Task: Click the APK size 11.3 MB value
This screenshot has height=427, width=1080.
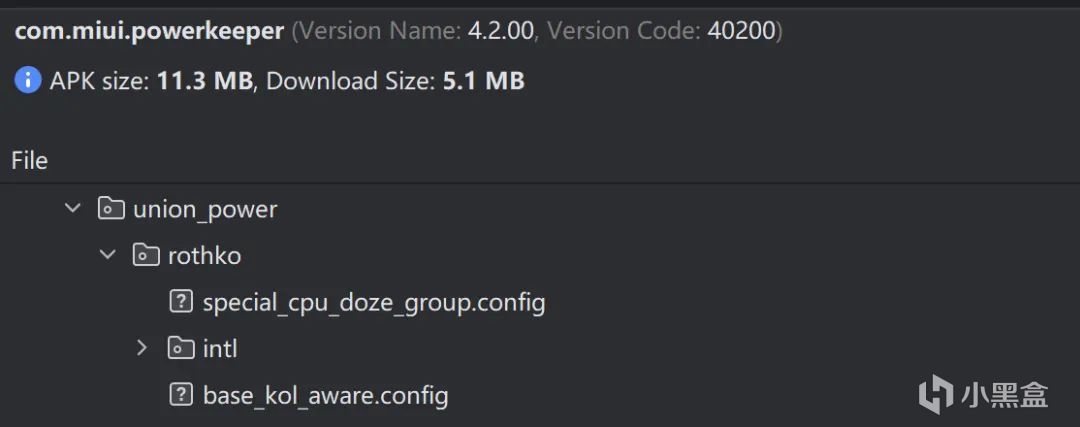Action: click(x=204, y=81)
